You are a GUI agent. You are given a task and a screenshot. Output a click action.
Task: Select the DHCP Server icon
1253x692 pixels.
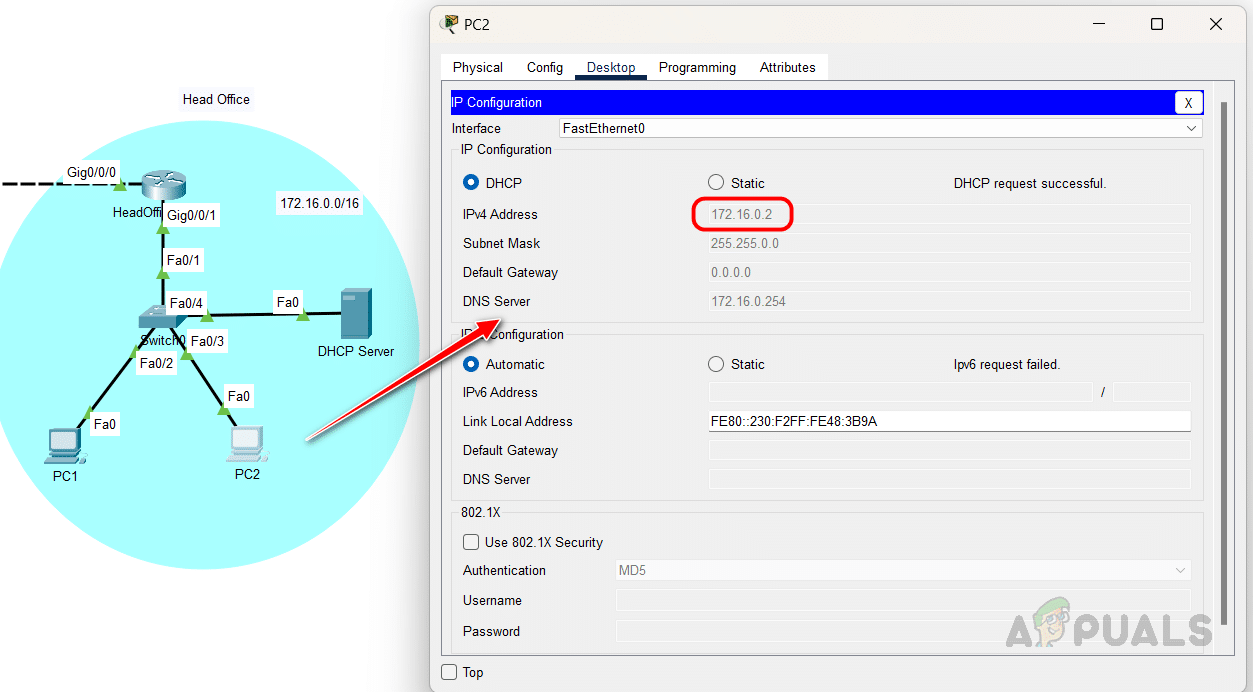coord(355,314)
